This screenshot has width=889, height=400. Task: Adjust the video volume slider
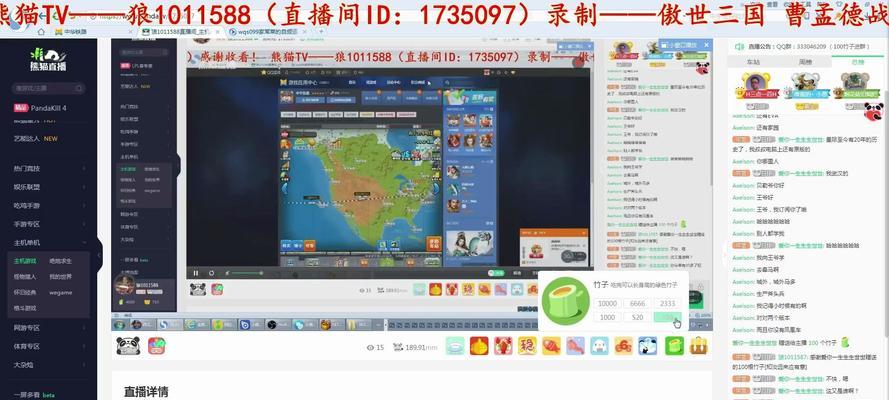click(247, 273)
